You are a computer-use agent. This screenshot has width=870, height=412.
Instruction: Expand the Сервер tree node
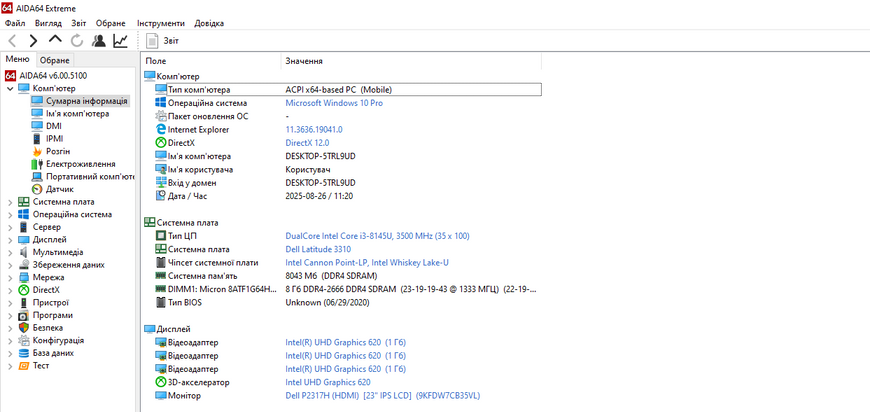tap(10, 227)
